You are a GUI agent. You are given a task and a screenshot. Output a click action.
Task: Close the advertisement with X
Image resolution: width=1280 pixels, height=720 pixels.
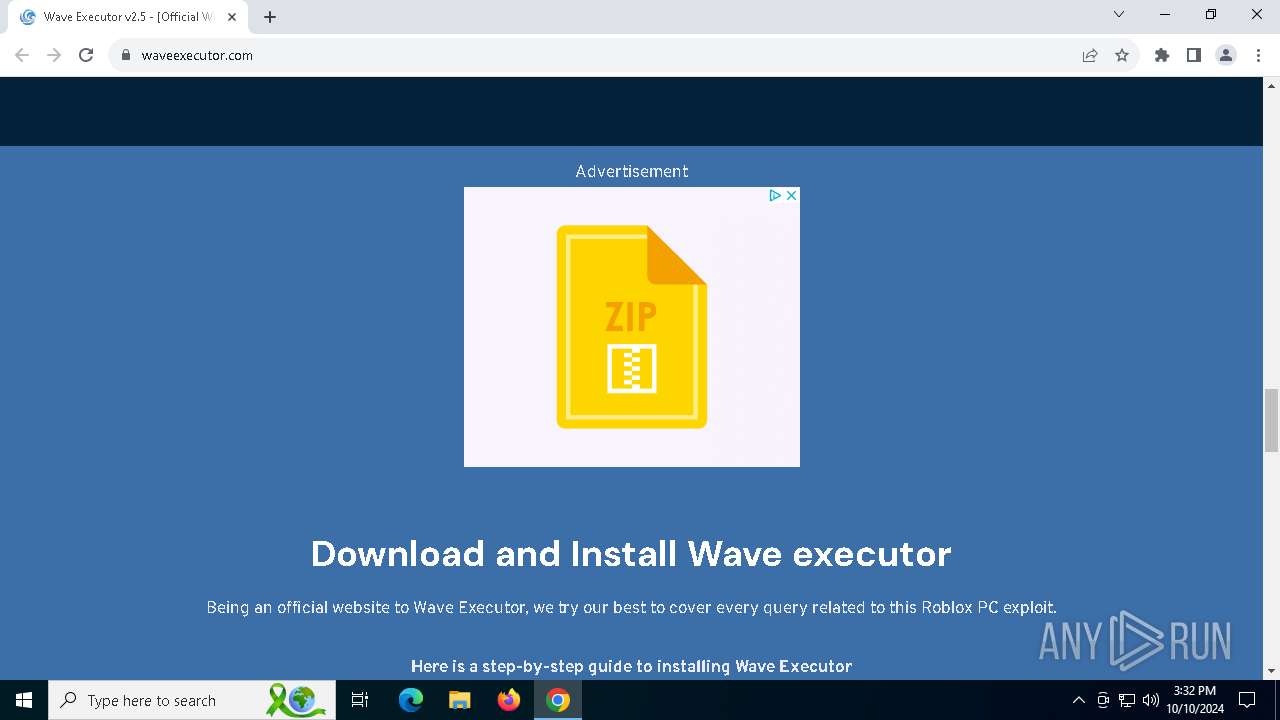(791, 195)
